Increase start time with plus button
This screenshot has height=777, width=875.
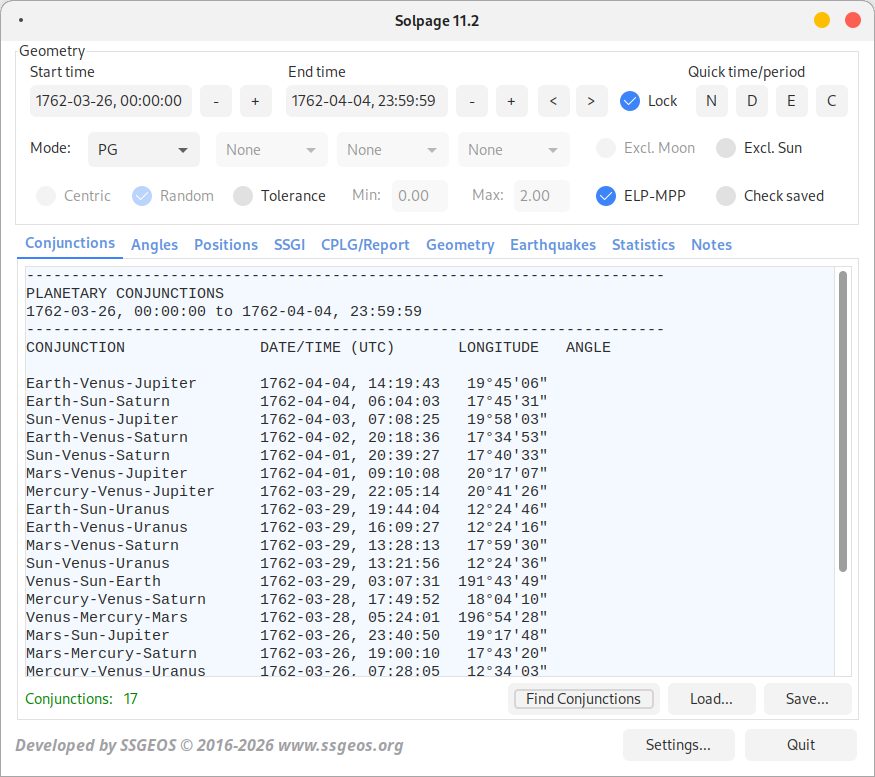[x=256, y=101]
